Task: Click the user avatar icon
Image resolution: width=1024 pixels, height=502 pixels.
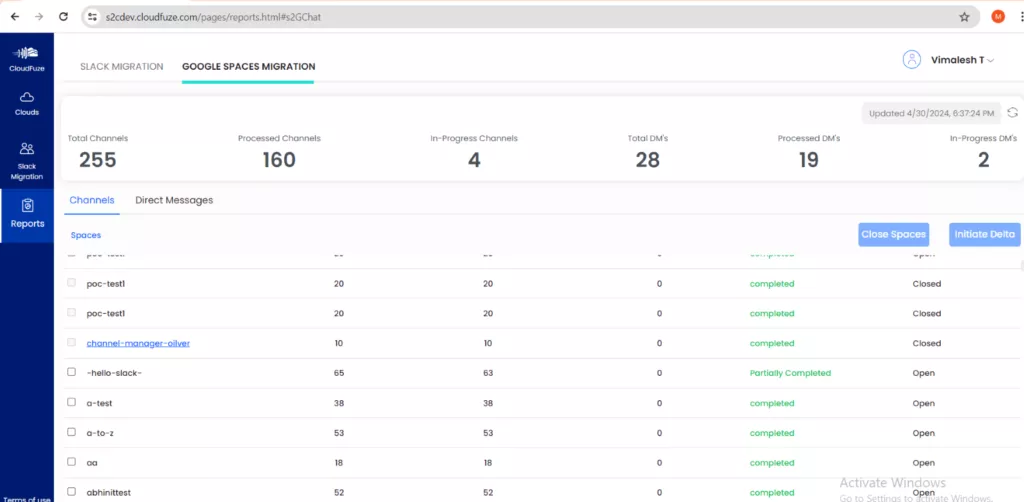Action: pyautogui.click(x=912, y=60)
